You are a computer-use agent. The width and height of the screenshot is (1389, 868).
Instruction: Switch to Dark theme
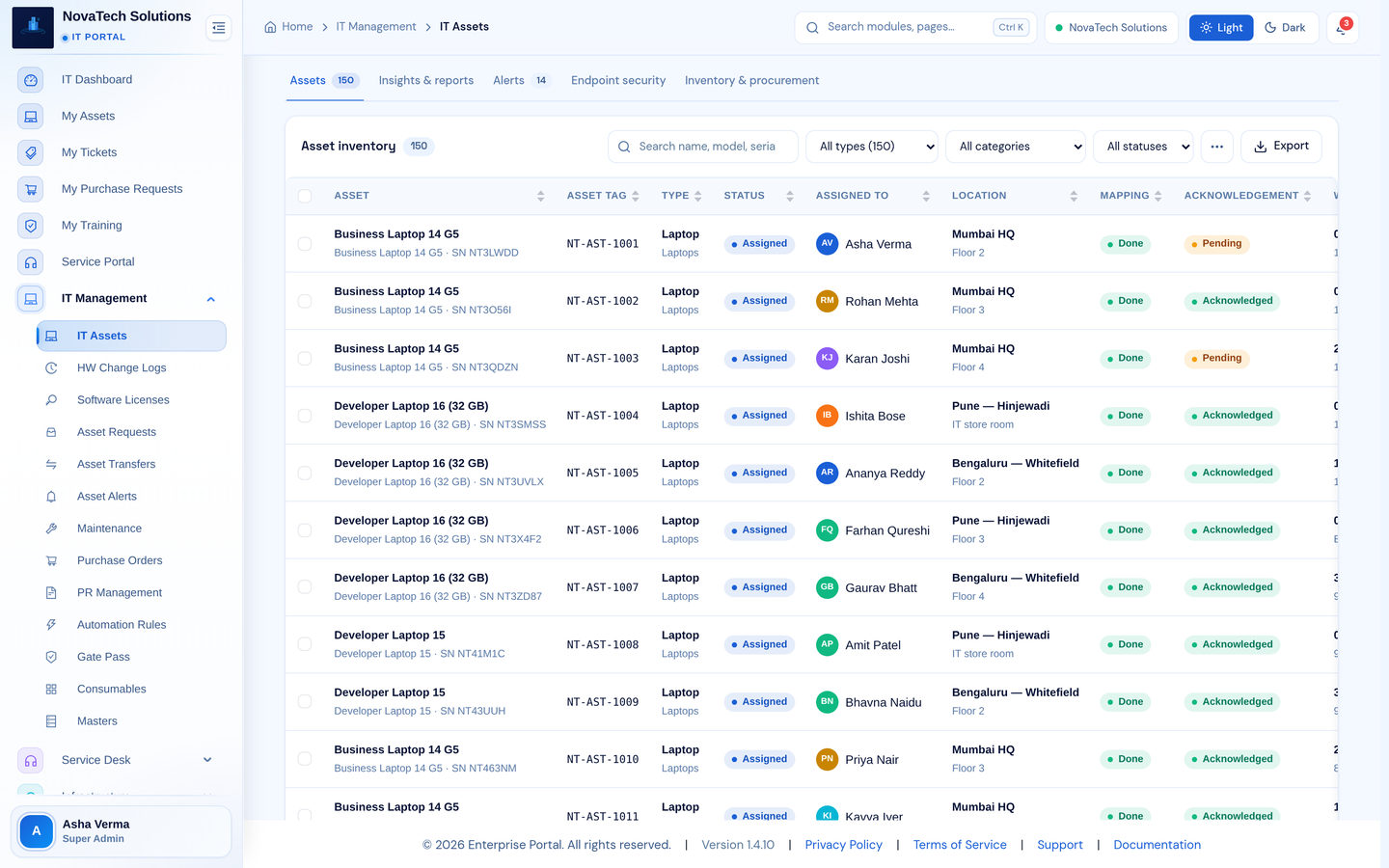1286,28
